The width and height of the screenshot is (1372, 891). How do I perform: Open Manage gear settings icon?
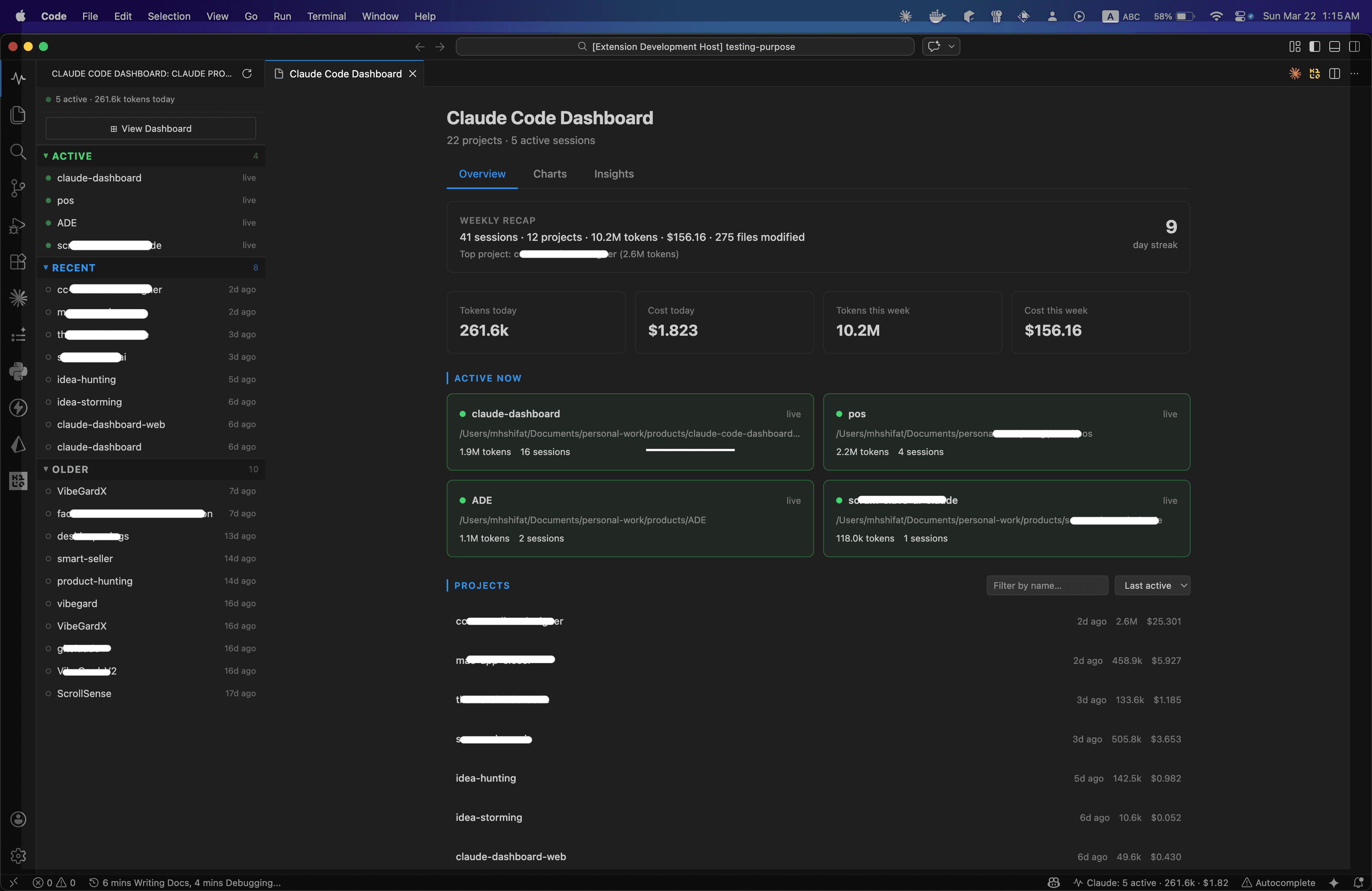(x=18, y=855)
